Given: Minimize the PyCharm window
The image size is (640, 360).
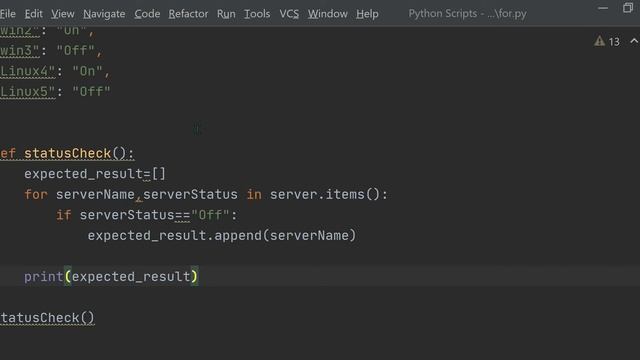Looking at the screenshot, I should click(603, 8).
